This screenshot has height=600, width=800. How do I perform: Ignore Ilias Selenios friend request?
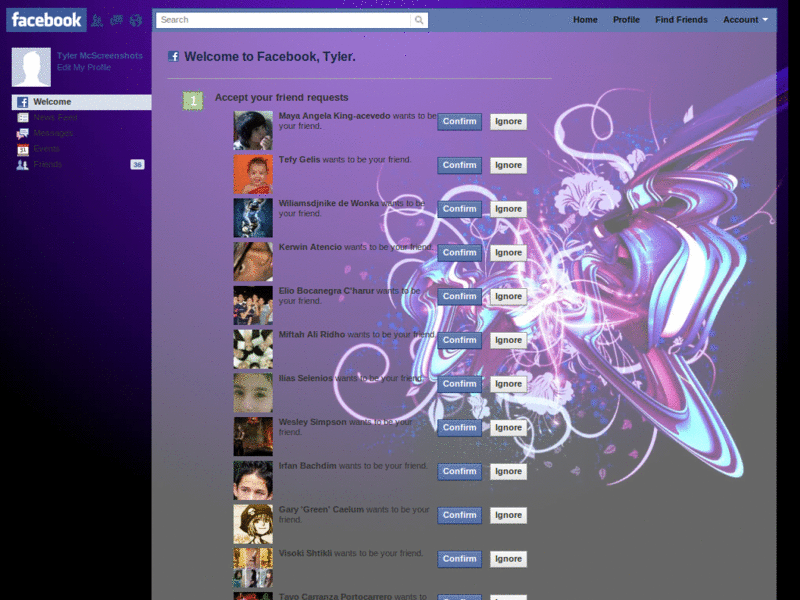508,384
